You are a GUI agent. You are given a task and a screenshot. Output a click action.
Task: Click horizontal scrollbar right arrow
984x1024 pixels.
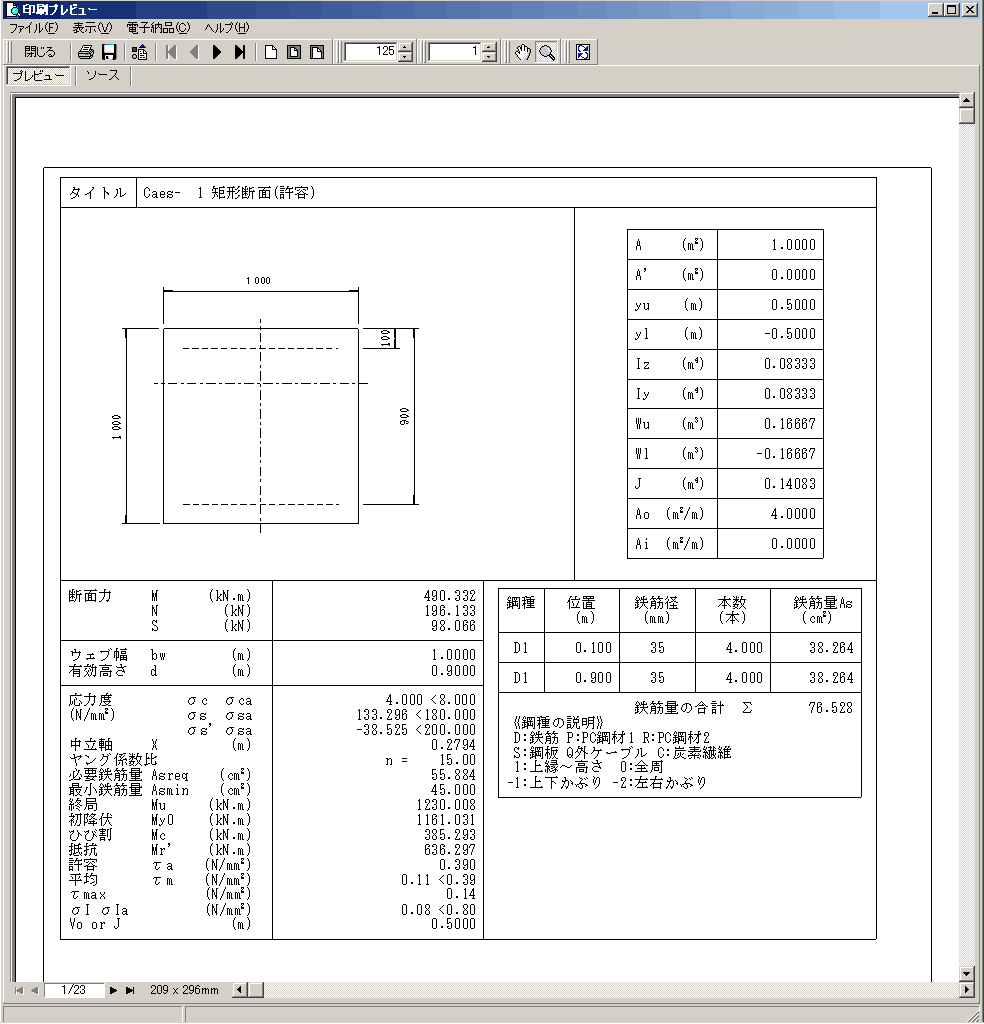pyautogui.click(x=967, y=989)
